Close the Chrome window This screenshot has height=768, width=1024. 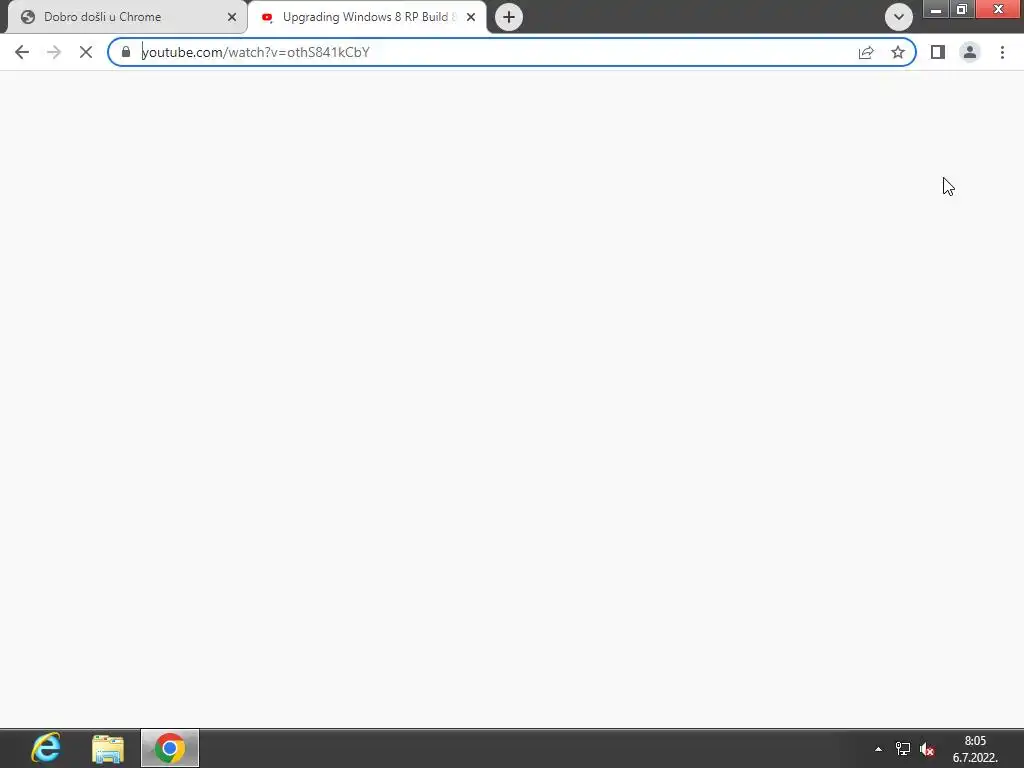pos(999,9)
